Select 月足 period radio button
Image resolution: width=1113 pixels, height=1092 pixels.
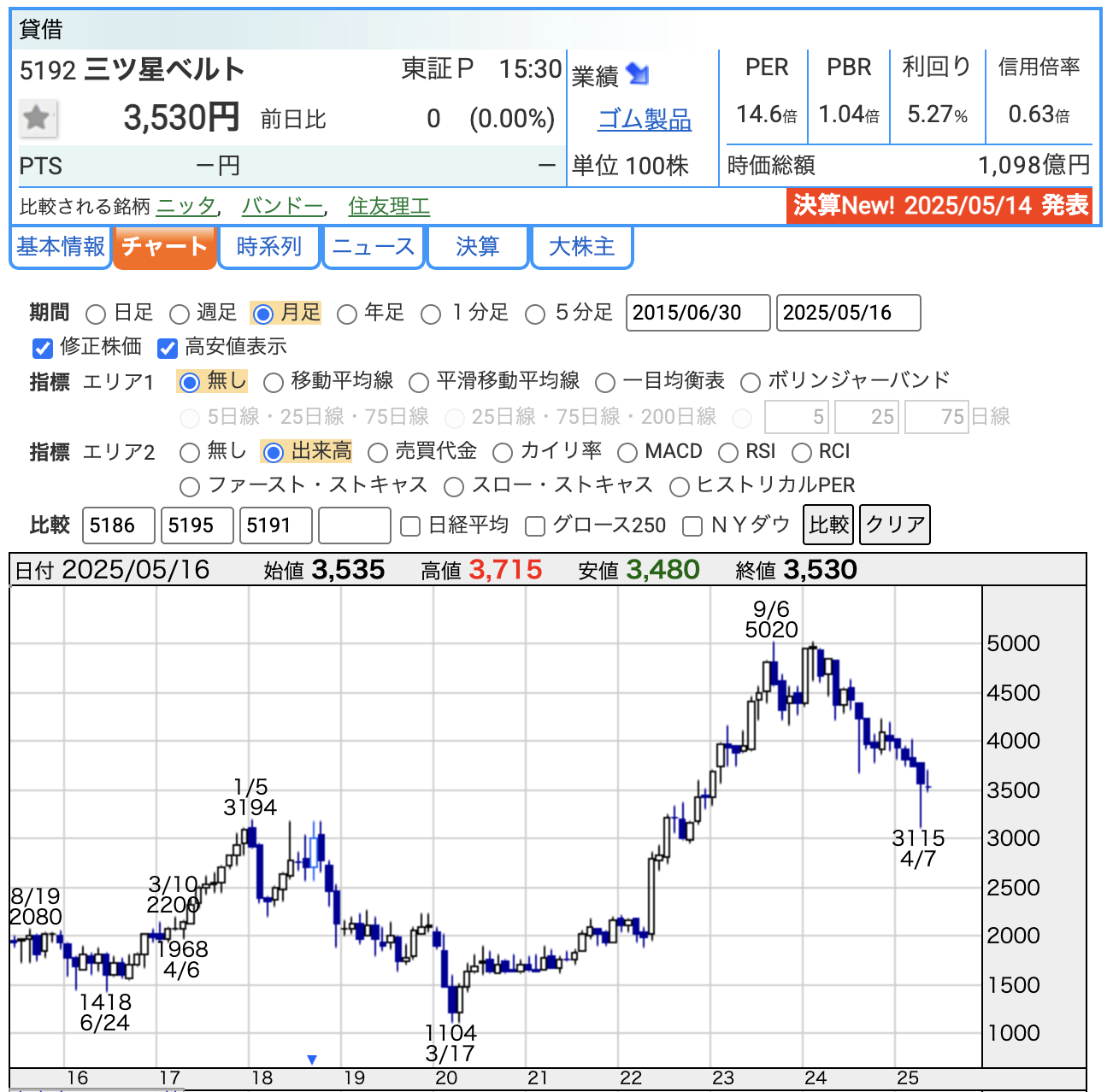(263, 314)
